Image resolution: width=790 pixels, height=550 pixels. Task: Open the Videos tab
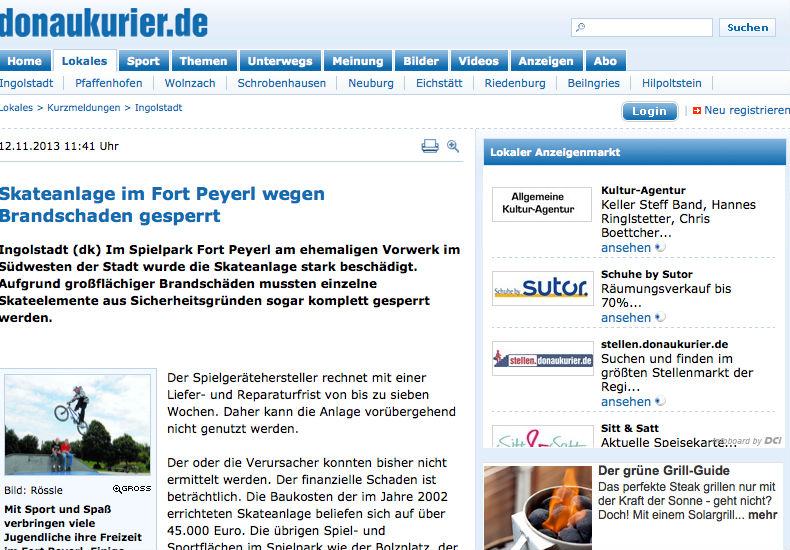point(478,61)
